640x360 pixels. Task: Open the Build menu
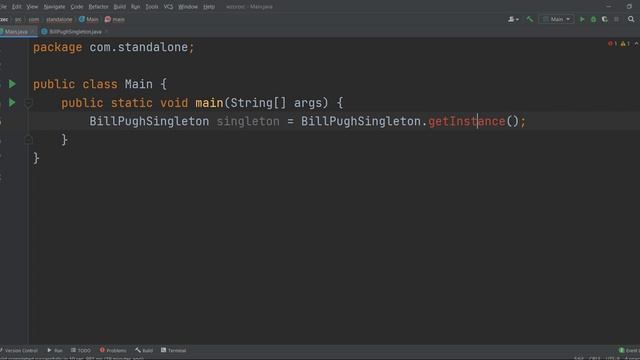click(x=120, y=7)
